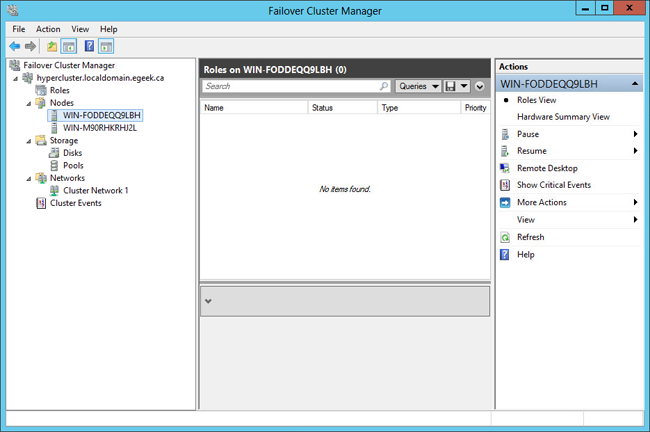Select Cluster Events tree label
This screenshot has height=432, width=650.
coord(75,203)
